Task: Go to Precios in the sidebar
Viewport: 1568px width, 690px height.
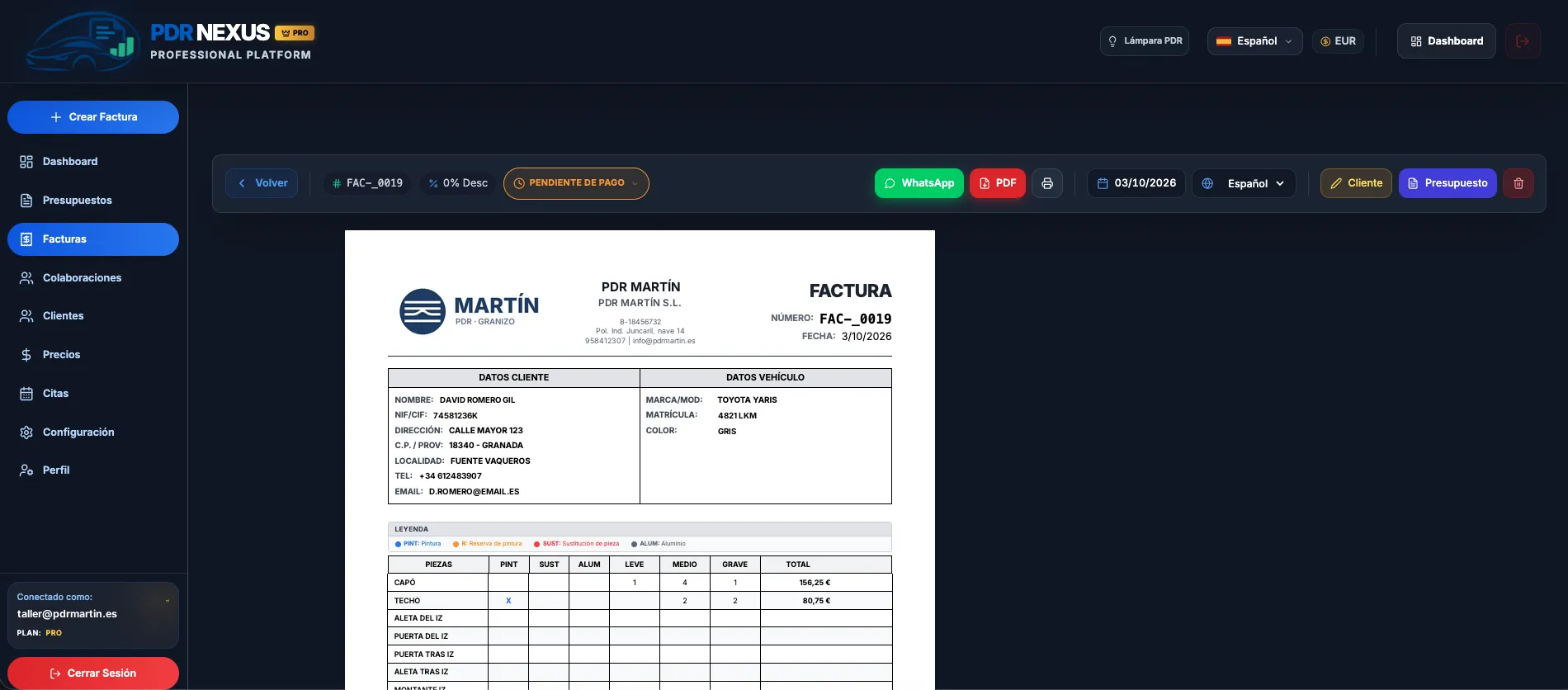Action: (93, 355)
